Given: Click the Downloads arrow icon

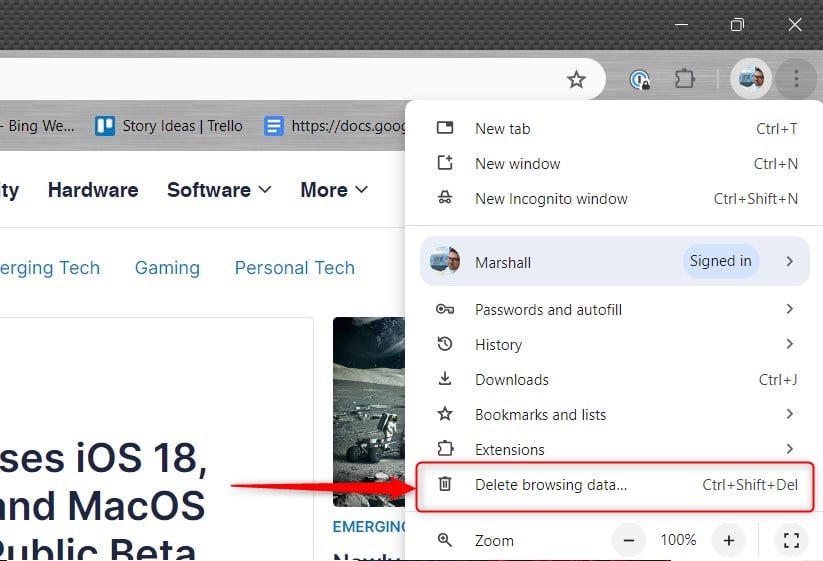Looking at the screenshot, I should (445, 378).
